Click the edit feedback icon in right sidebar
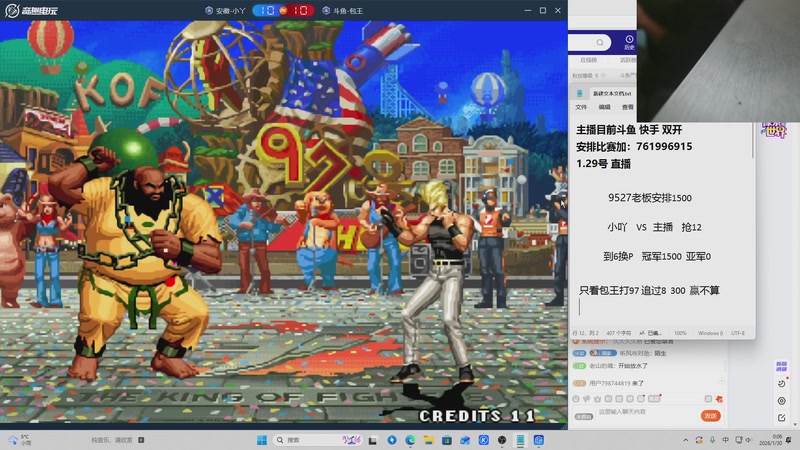Viewport: 800px width, 450px height. pyautogui.click(x=781, y=418)
